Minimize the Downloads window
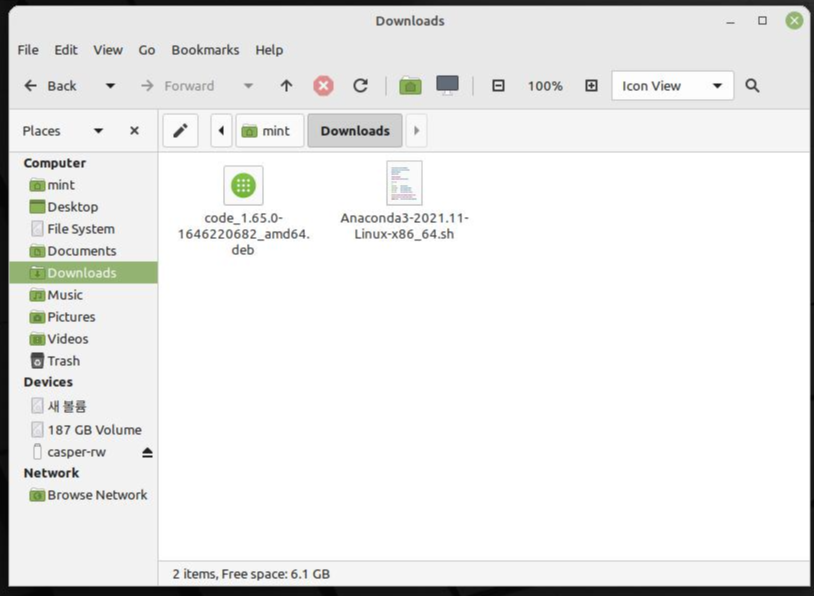Image resolution: width=814 pixels, height=596 pixels. (x=730, y=21)
